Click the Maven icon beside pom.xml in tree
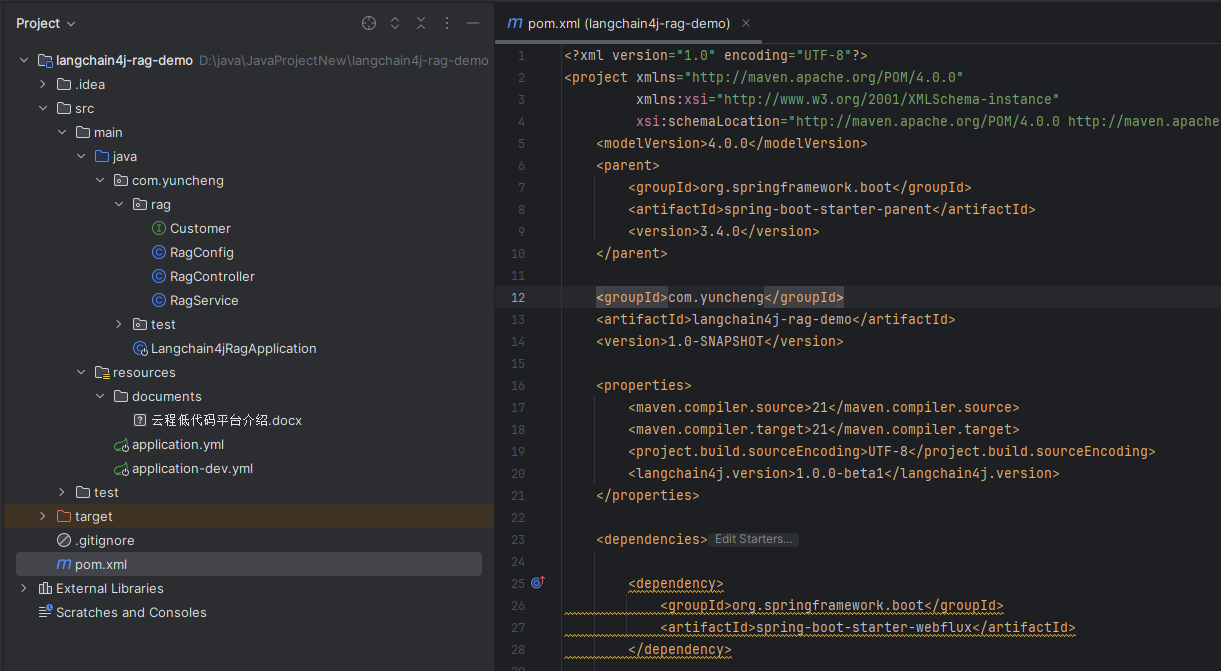This screenshot has width=1221, height=671. click(x=64, y=564)
